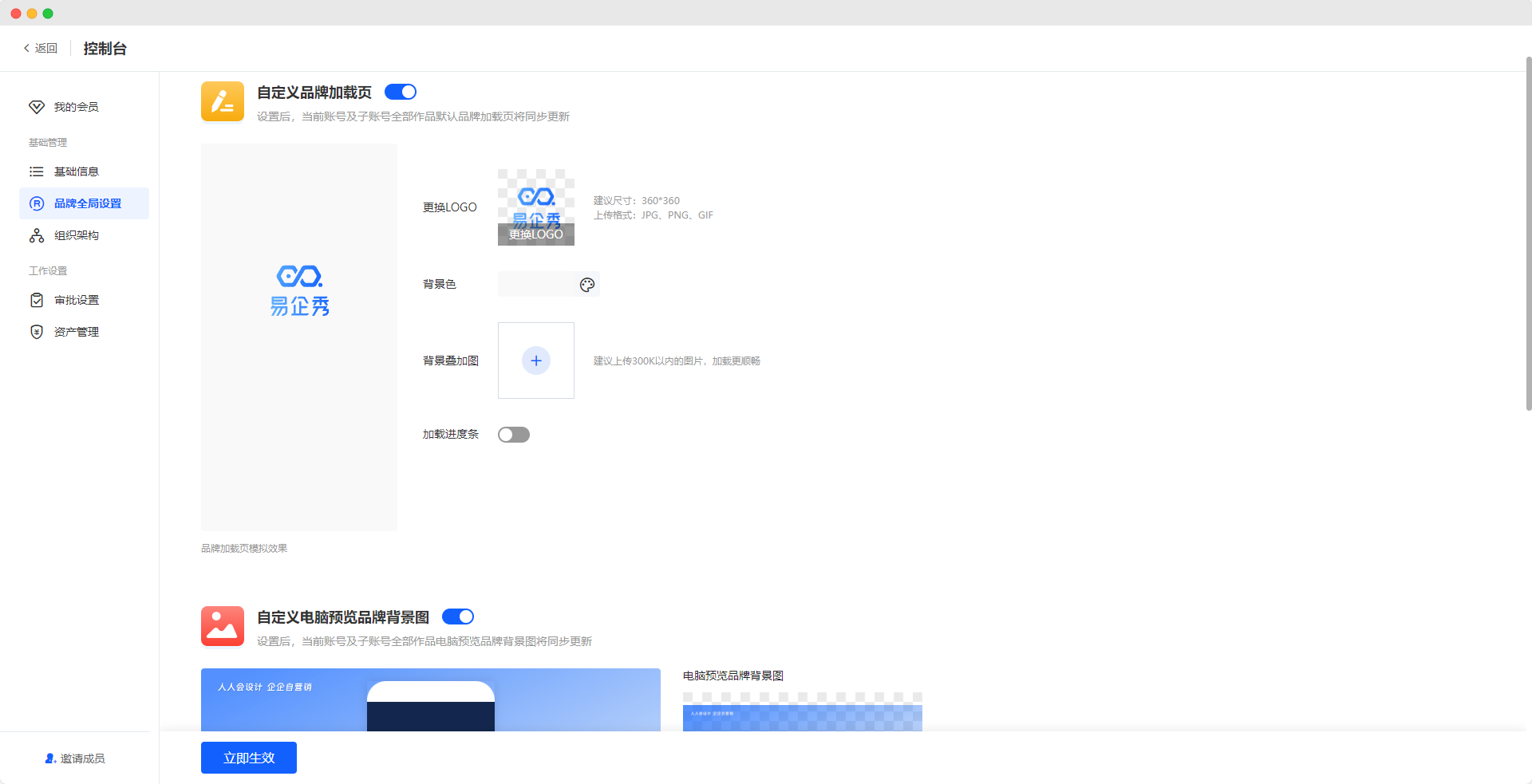1532x784 pixels.
Task: Click the 上传格式: JPG、PNG、GIF text
Action: pos(653,215)
